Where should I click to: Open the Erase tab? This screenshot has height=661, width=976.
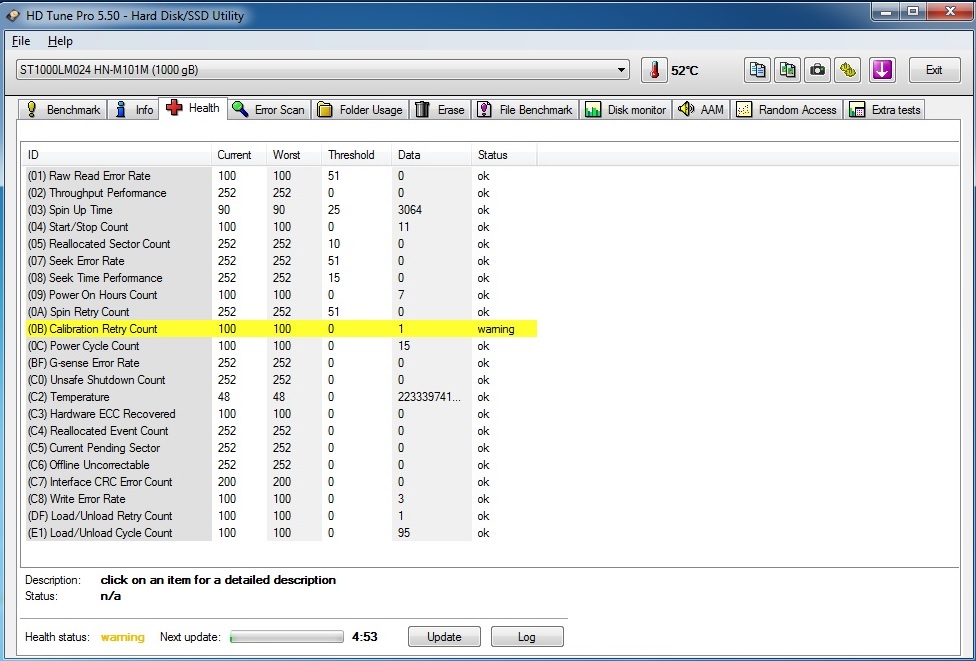pyautogui.click(x=439, y=110)
